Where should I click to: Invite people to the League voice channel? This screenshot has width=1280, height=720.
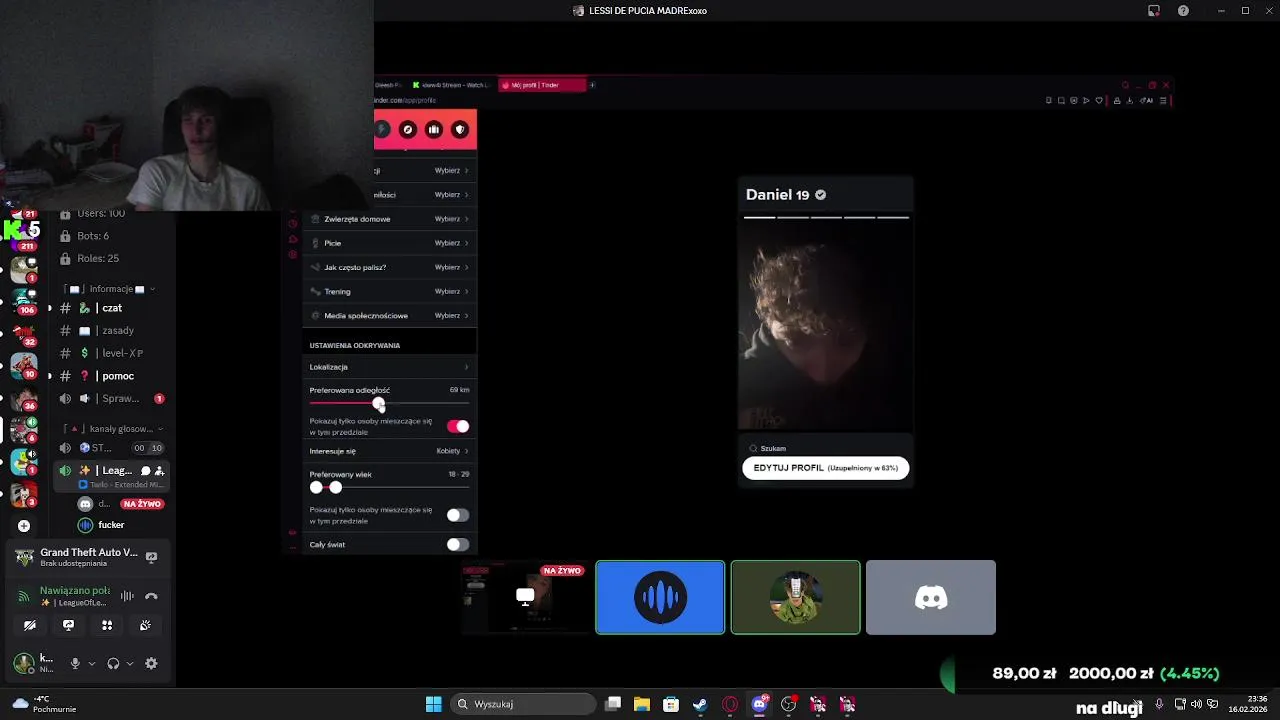point(159,470)
